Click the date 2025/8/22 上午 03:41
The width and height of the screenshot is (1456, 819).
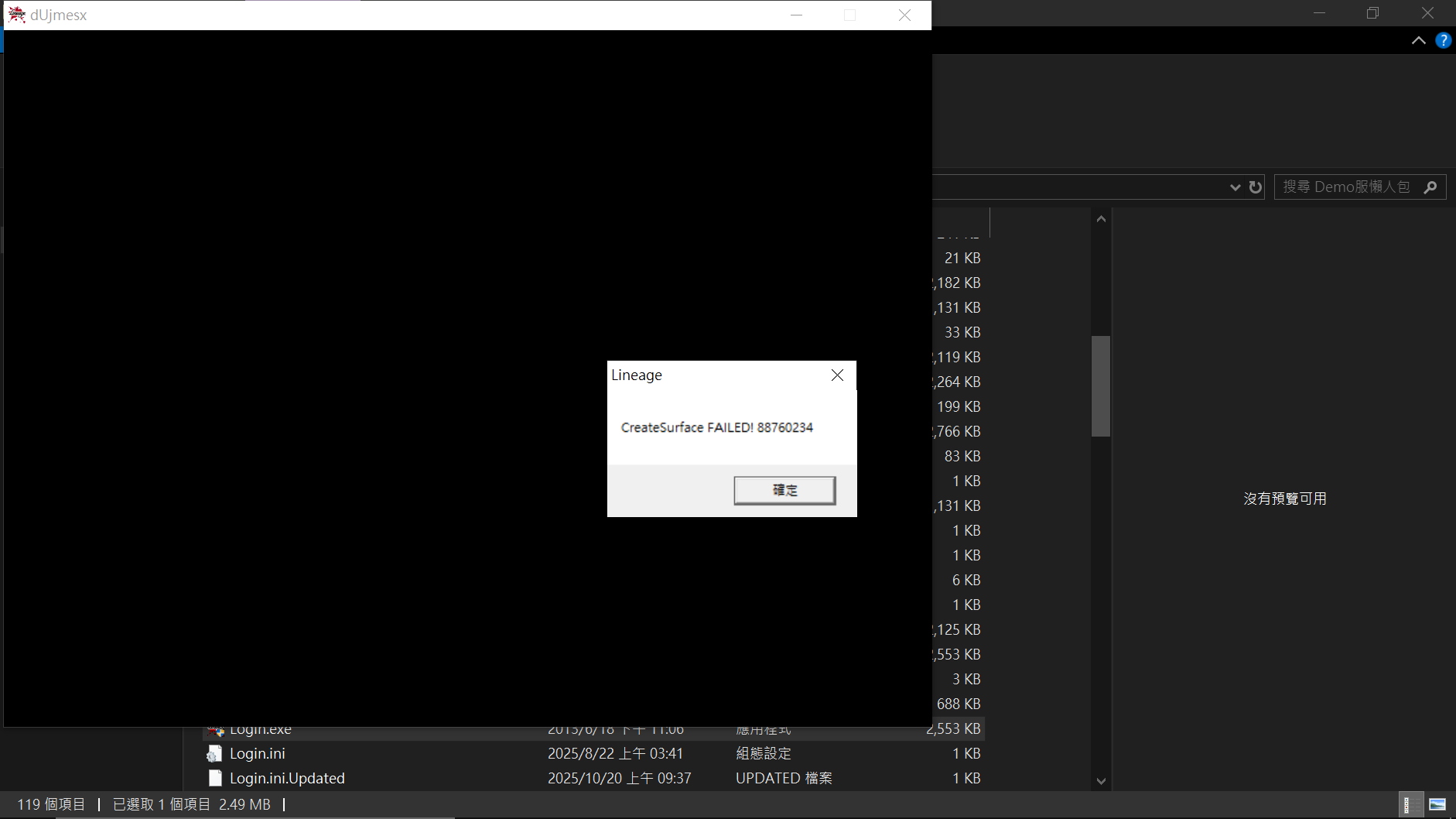pyautogui.click(x=615, y=754)
